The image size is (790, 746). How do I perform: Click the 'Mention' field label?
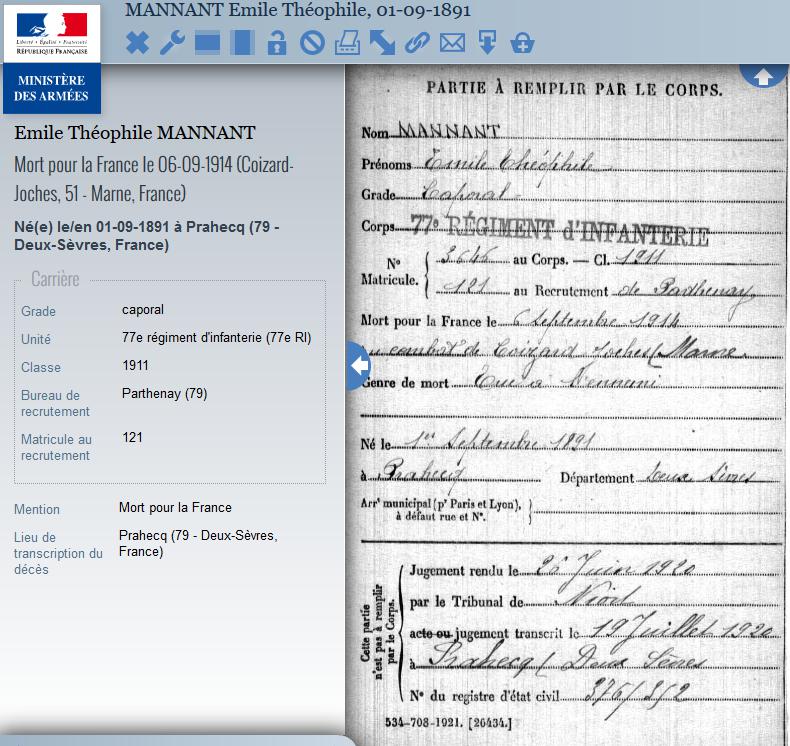(x=37, y=509)
